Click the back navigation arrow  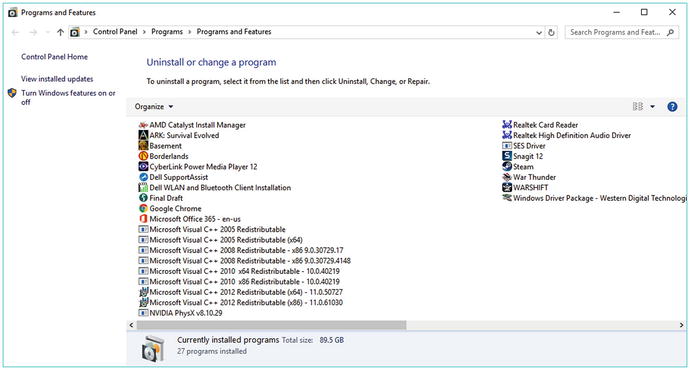point(15,32)
